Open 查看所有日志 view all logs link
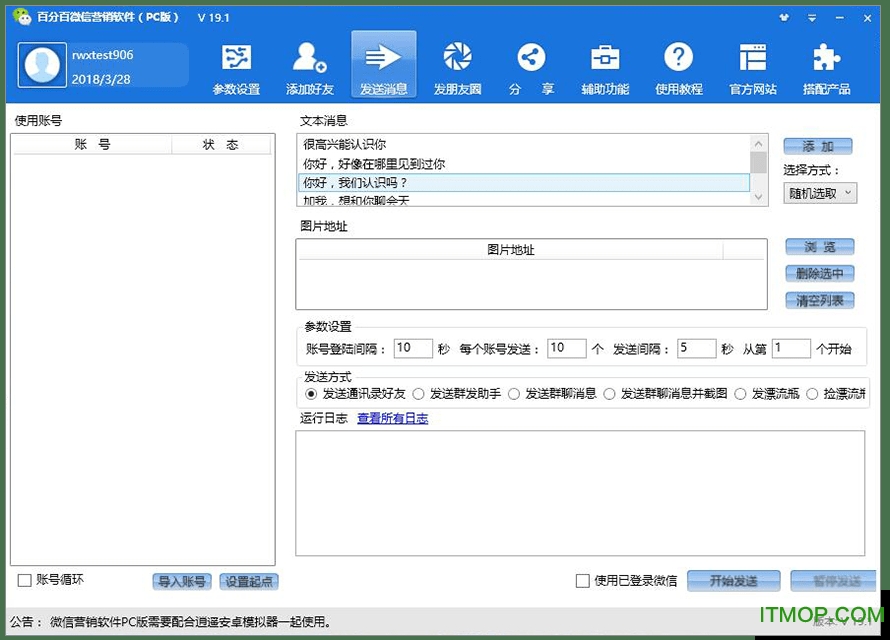The height and width of the screenshot is (640, 890). tap(392, 417)
